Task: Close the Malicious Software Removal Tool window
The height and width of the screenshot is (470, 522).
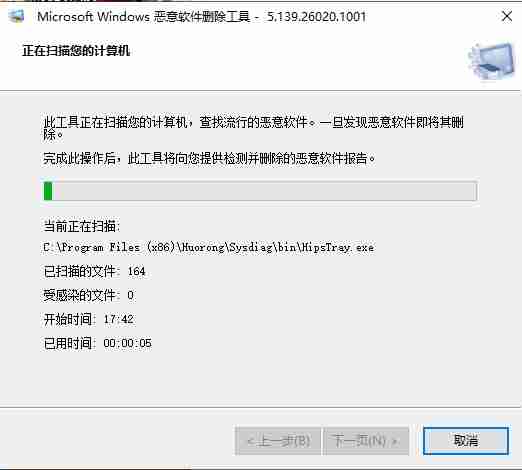Action: click(x=507, y=16)
